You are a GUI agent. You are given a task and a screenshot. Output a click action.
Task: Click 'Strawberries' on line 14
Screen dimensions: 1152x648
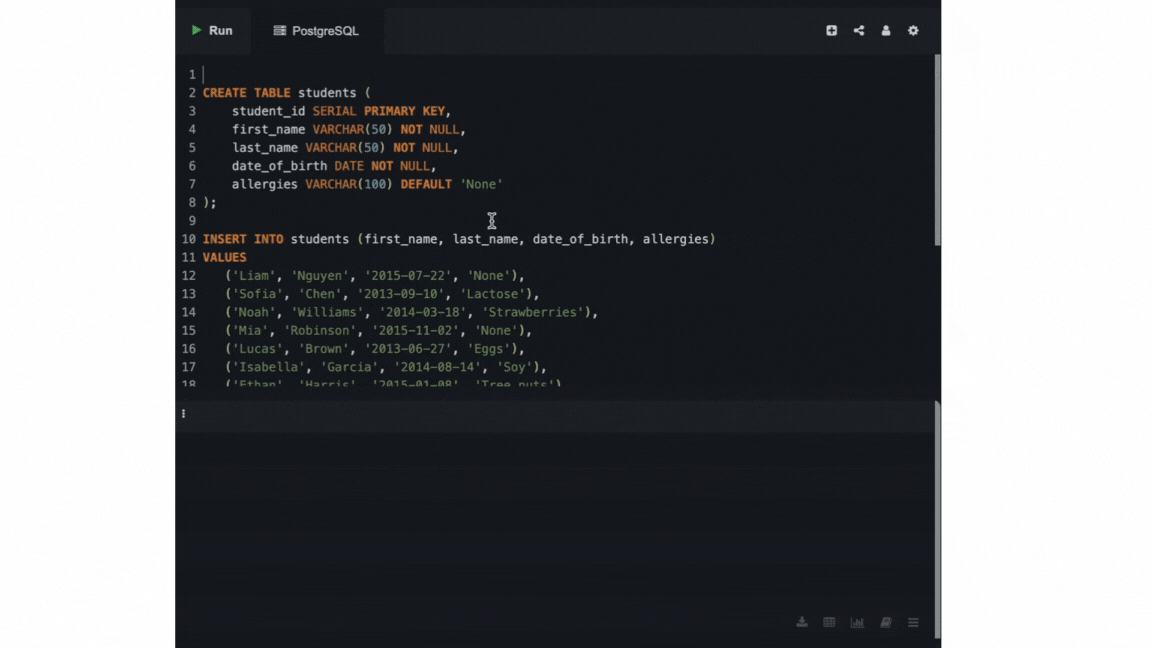pyautogui.click(x=533, y=313)
